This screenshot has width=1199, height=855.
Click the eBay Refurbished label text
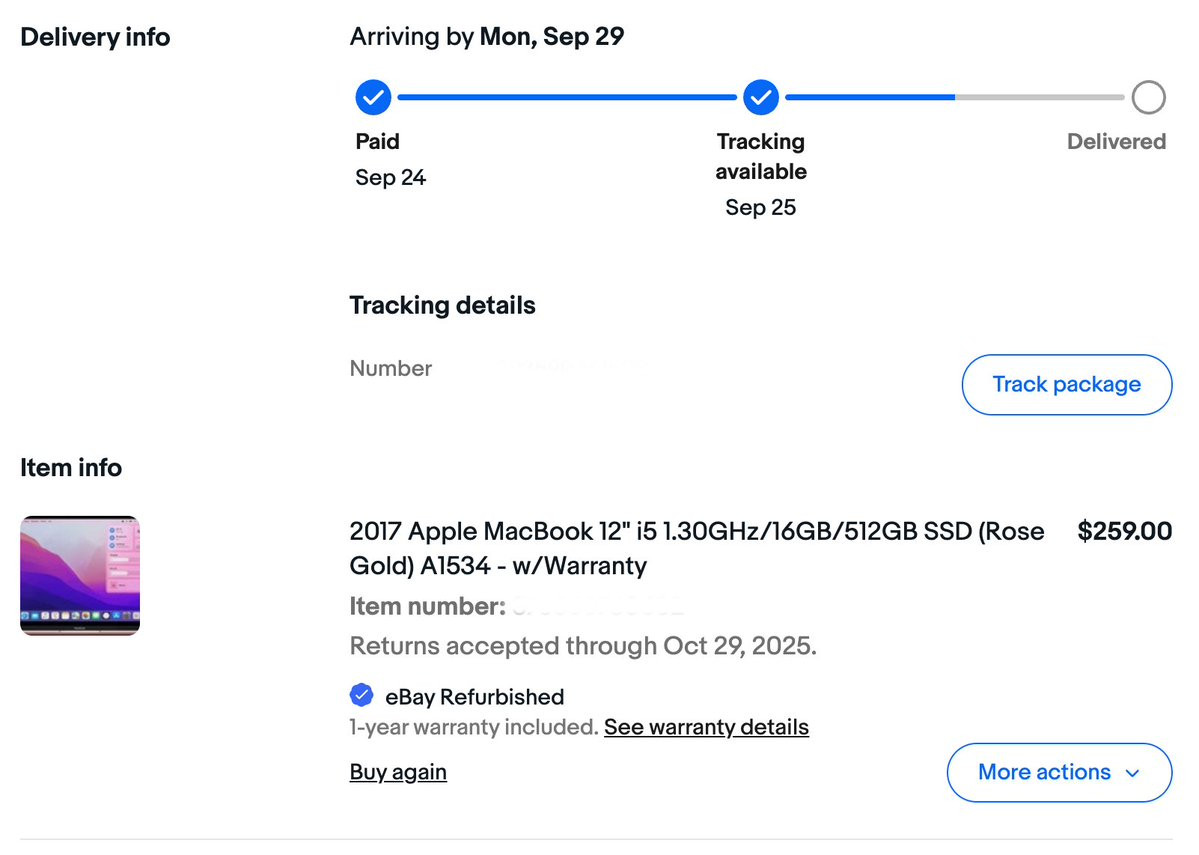474,697
